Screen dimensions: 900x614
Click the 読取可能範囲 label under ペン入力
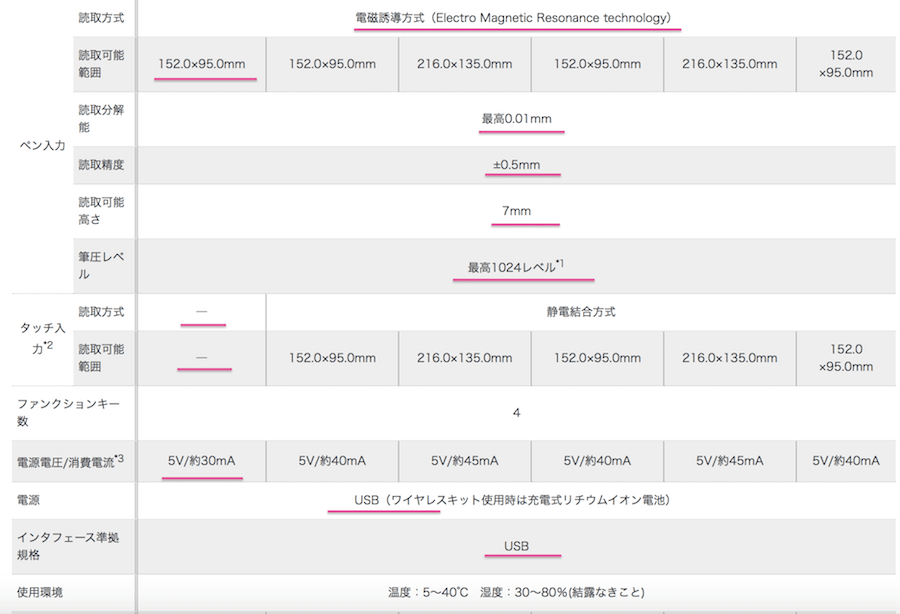101,64
